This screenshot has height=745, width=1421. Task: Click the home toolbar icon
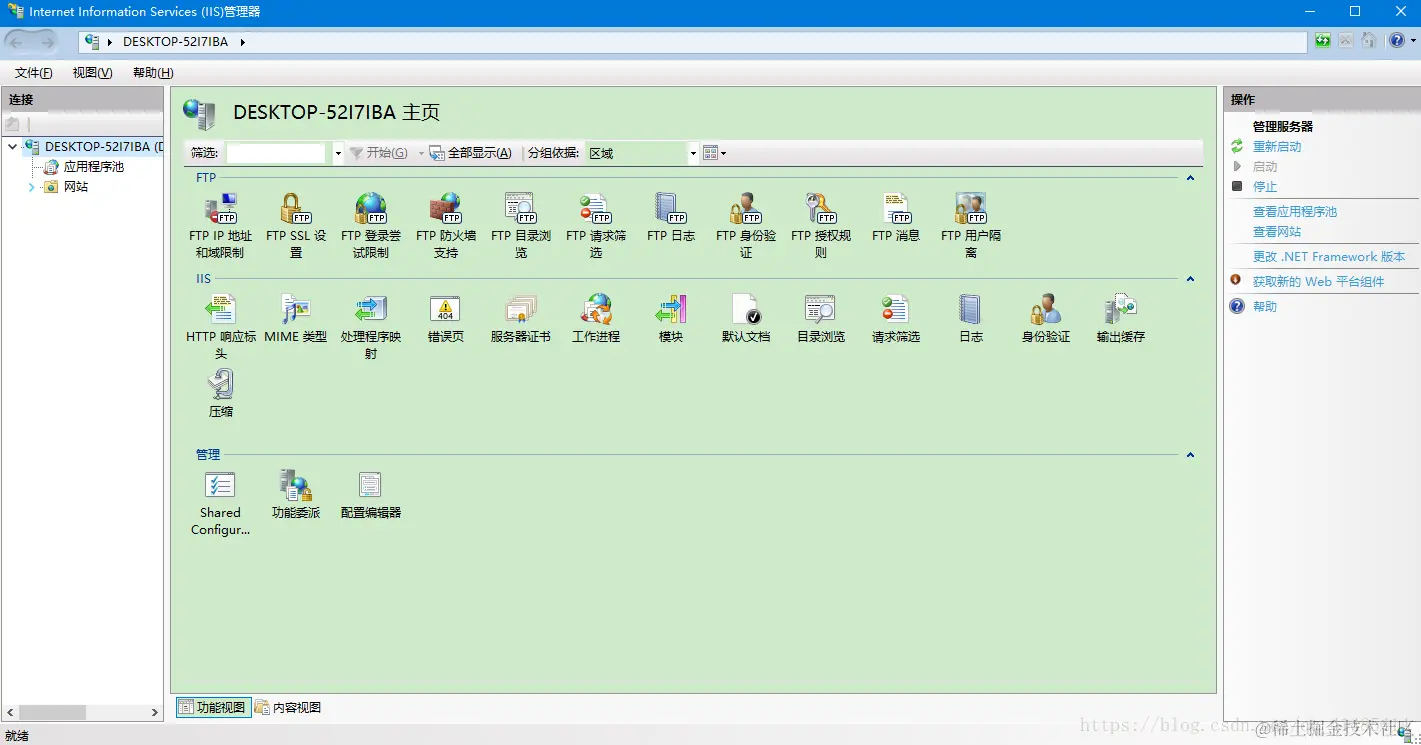pos(1369,41)
